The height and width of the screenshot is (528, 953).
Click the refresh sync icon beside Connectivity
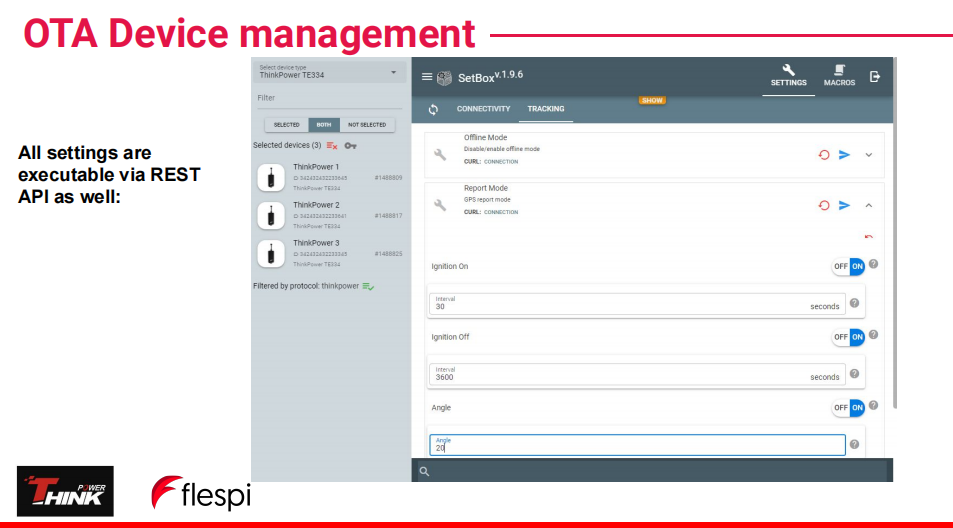tap(433, 109)
